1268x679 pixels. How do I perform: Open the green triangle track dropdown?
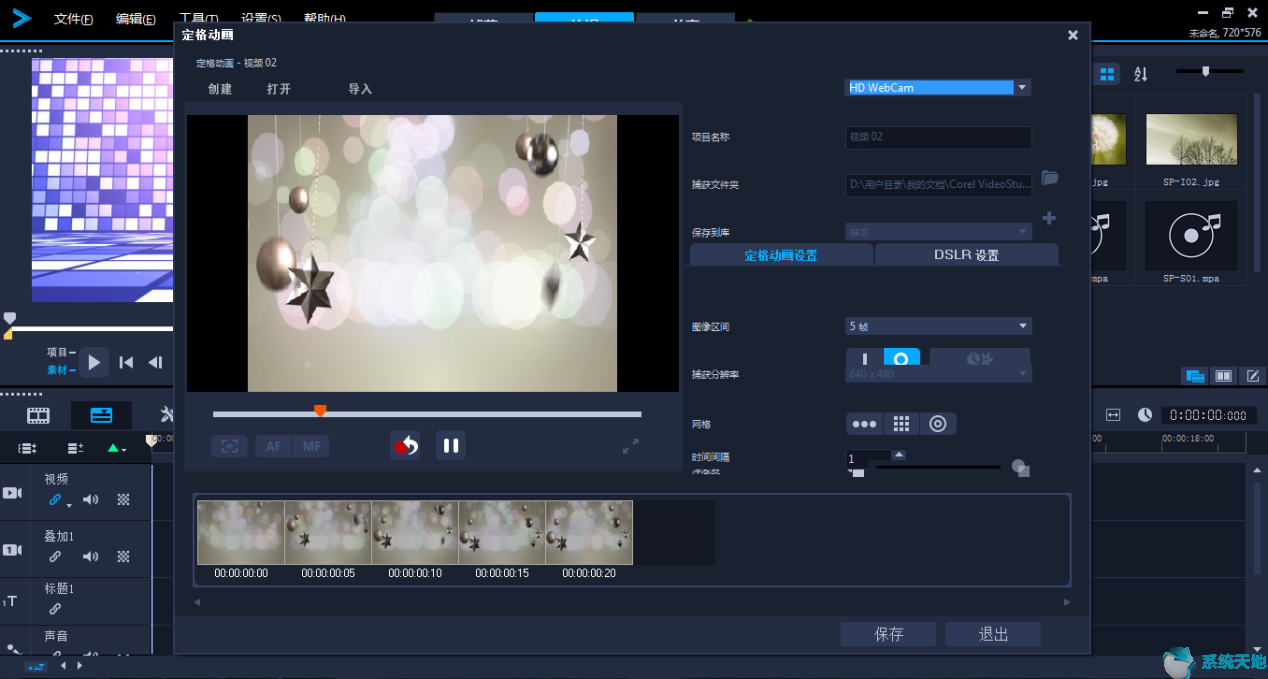coord(117,448)
